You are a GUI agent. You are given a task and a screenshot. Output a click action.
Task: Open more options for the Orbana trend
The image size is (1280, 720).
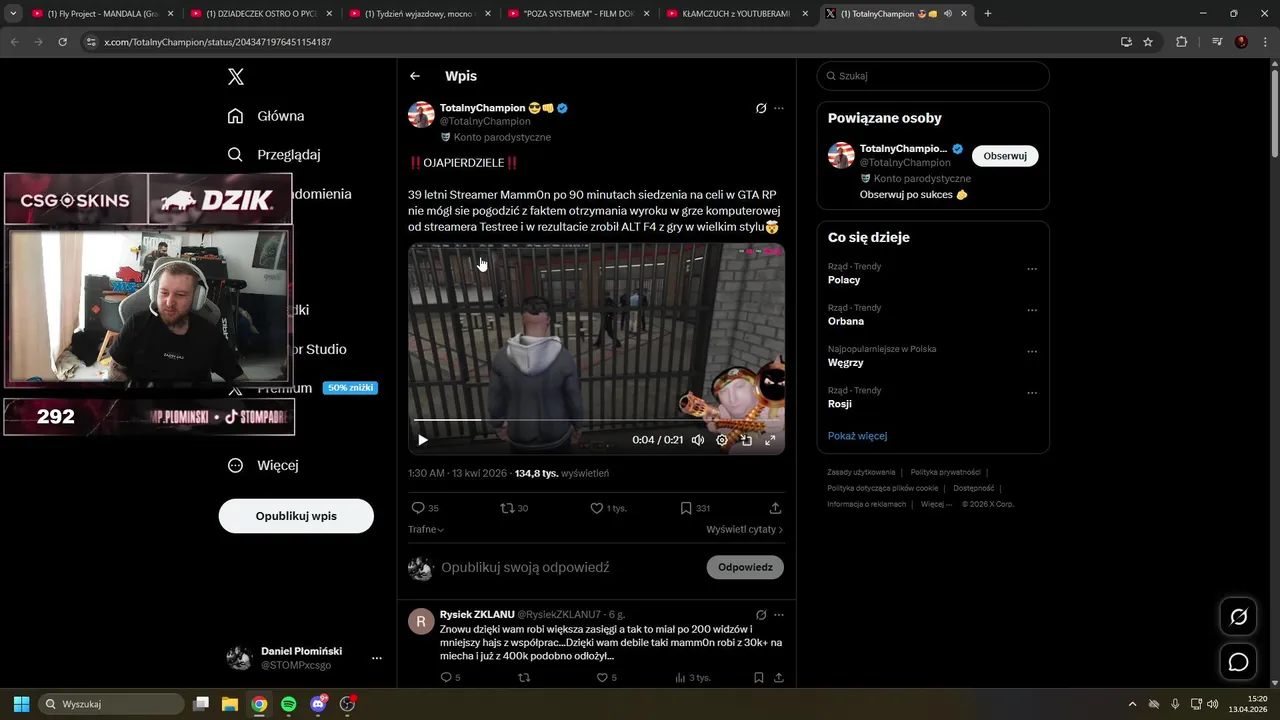point(1032,310)
